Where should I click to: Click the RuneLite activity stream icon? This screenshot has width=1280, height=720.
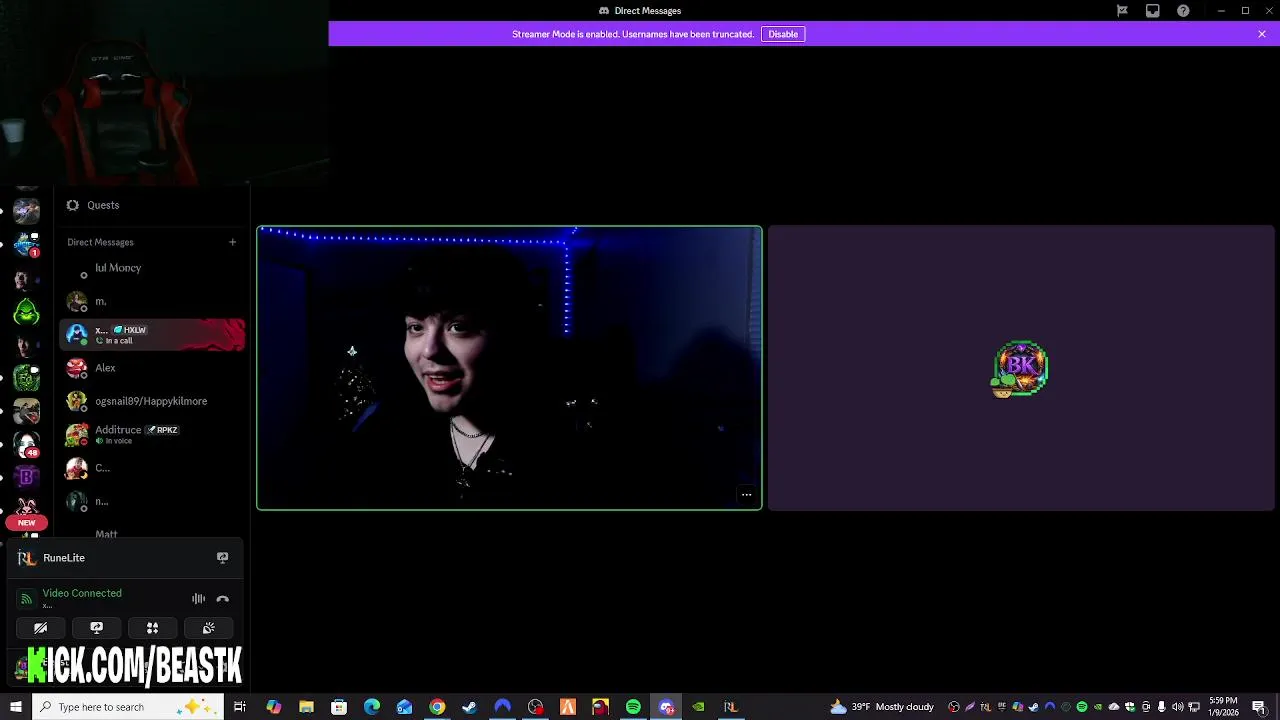(222, 558)
